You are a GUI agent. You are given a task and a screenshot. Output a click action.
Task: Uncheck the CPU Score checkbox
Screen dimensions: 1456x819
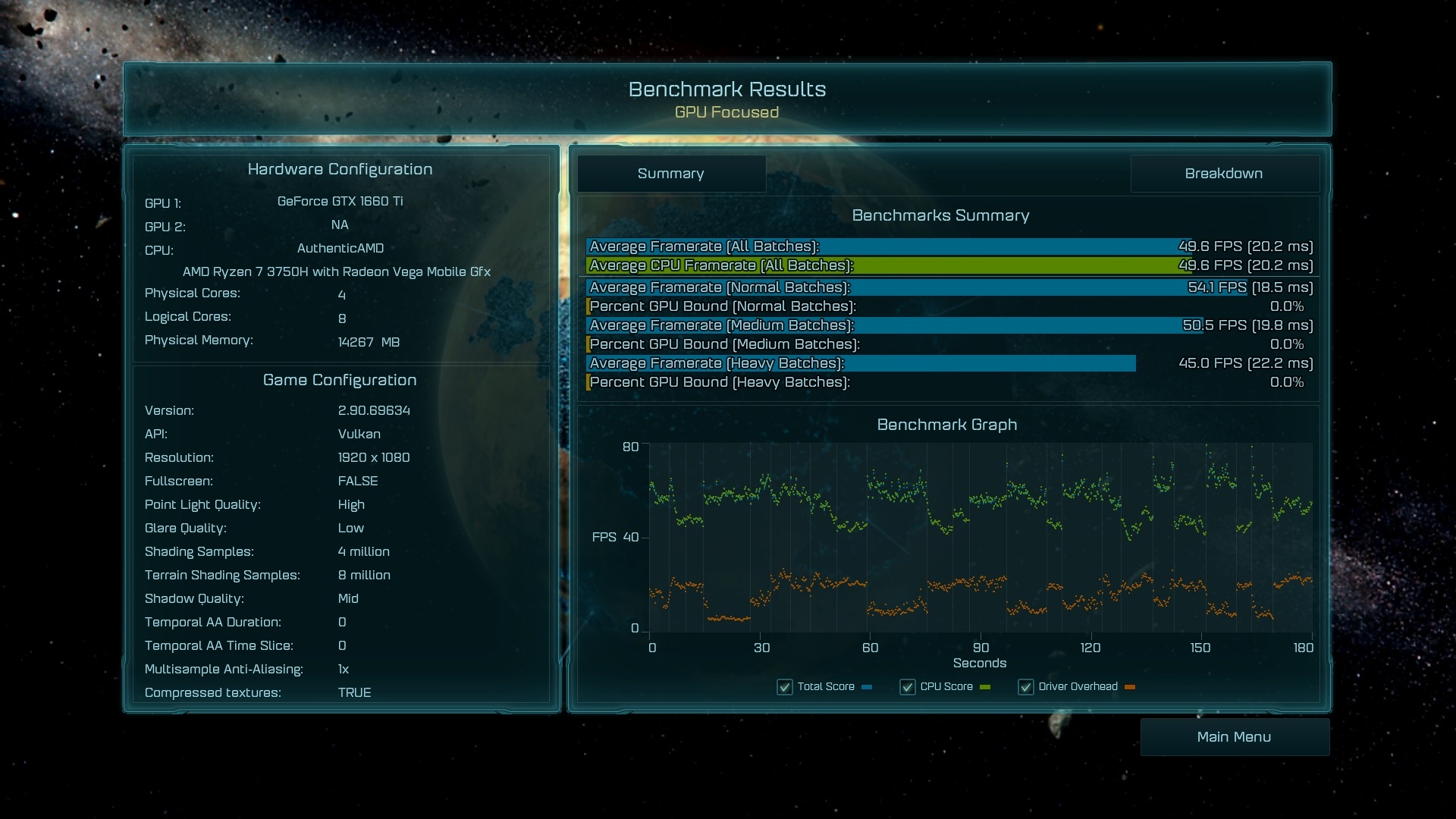907,687
